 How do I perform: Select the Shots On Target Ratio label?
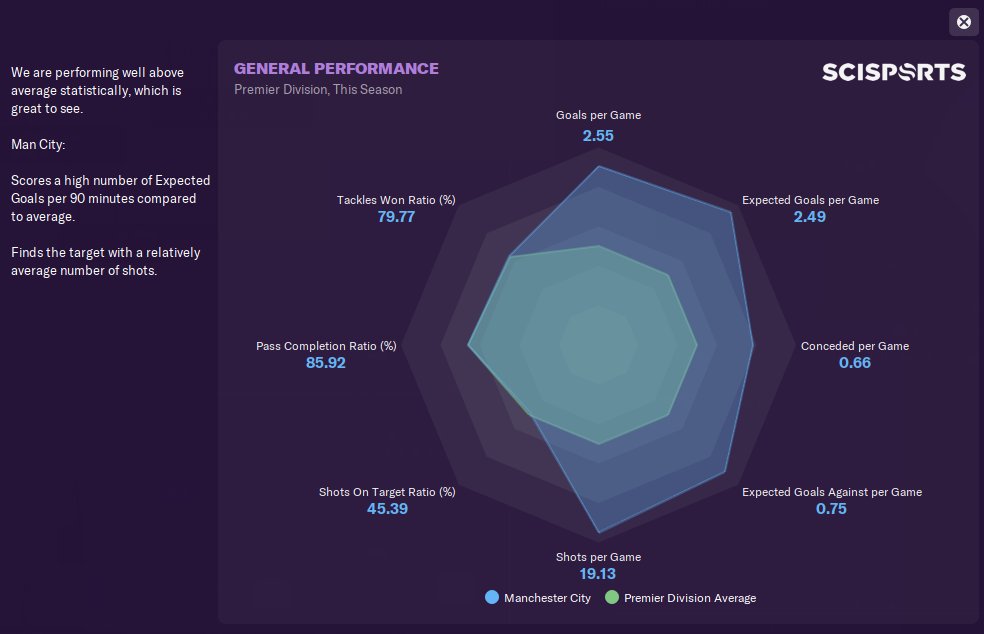pyautogui.click(x=387, y=492)
